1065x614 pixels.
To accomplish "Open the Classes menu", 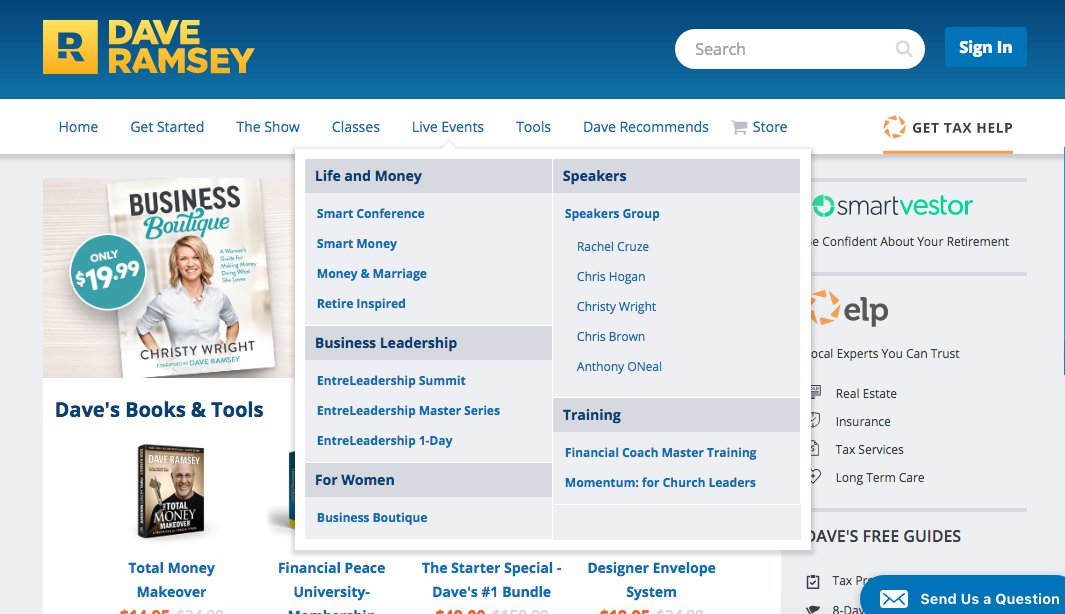I will click(355, 127).
